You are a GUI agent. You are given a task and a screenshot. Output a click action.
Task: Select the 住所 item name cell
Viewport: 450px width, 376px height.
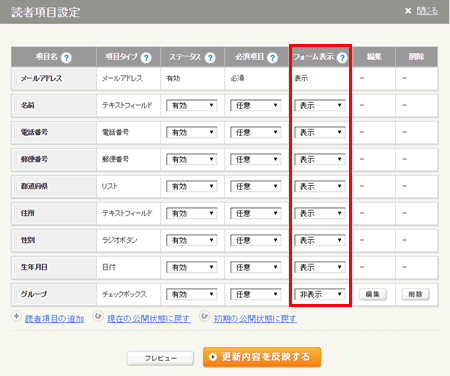pyautogui.click(x=54, y=214)
